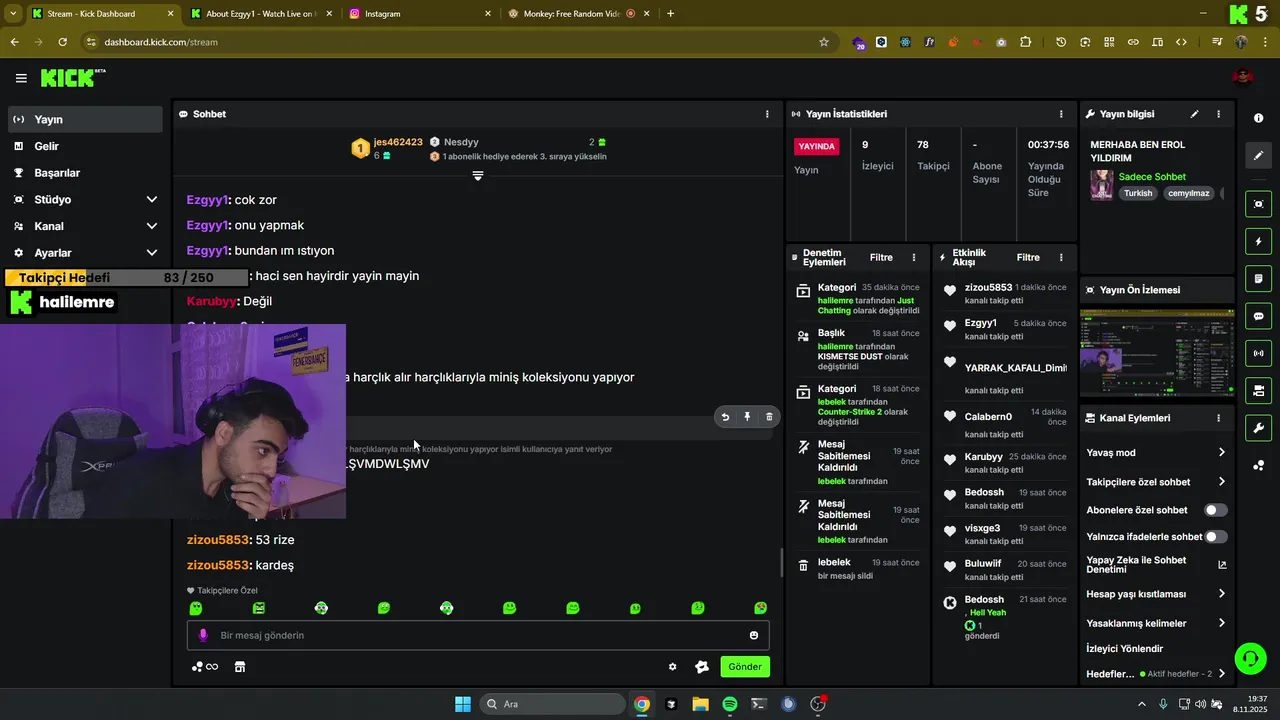Click the green headset support button

pos(1250,658)
